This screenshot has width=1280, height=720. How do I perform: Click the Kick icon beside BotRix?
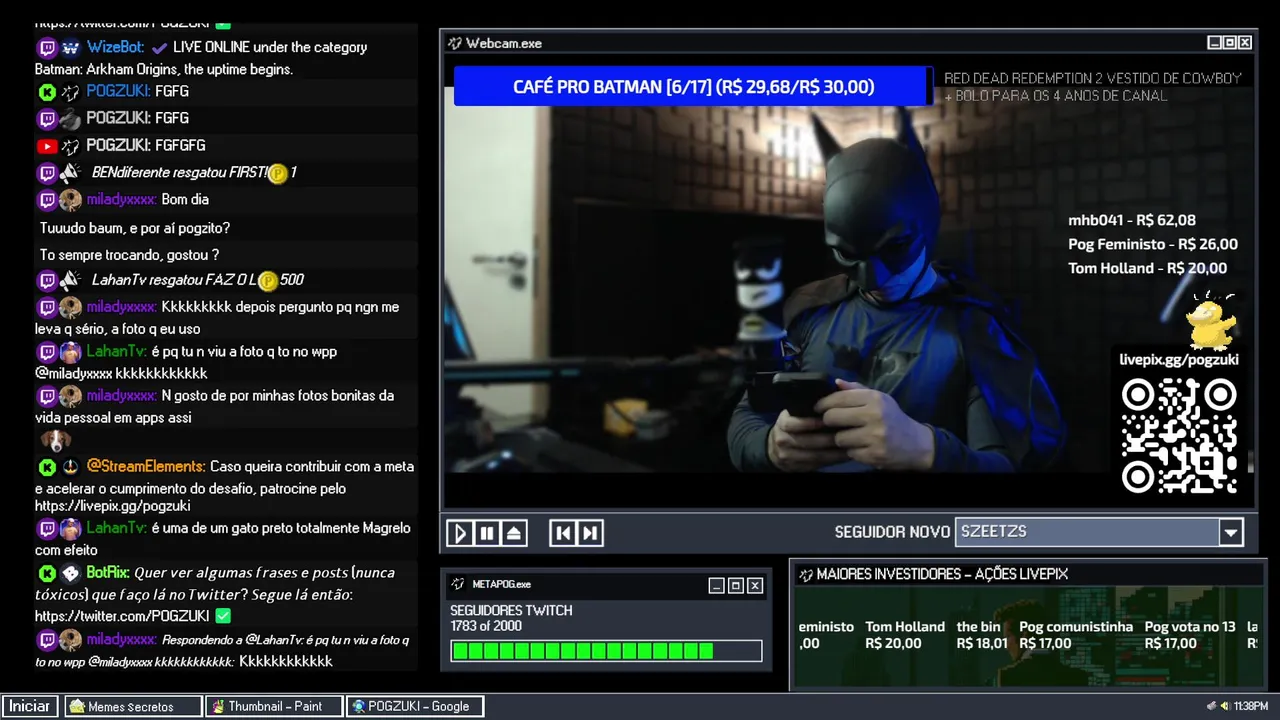[x=47, y=574]
